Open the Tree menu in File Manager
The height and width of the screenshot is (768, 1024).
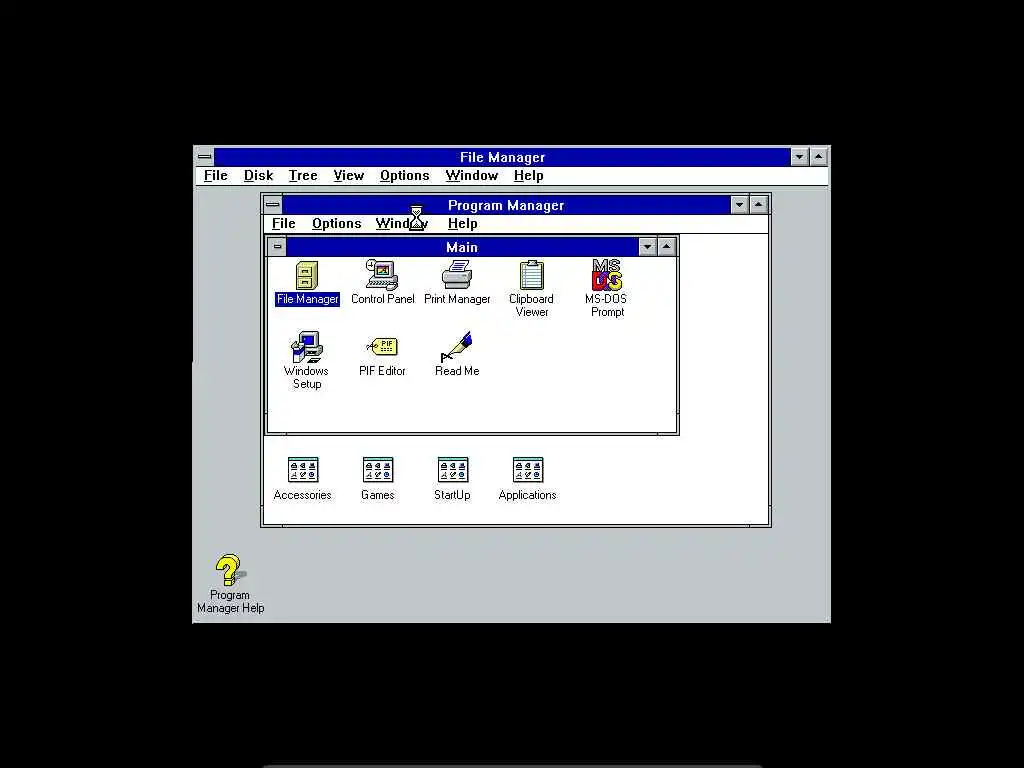click(x=303, y=176)
